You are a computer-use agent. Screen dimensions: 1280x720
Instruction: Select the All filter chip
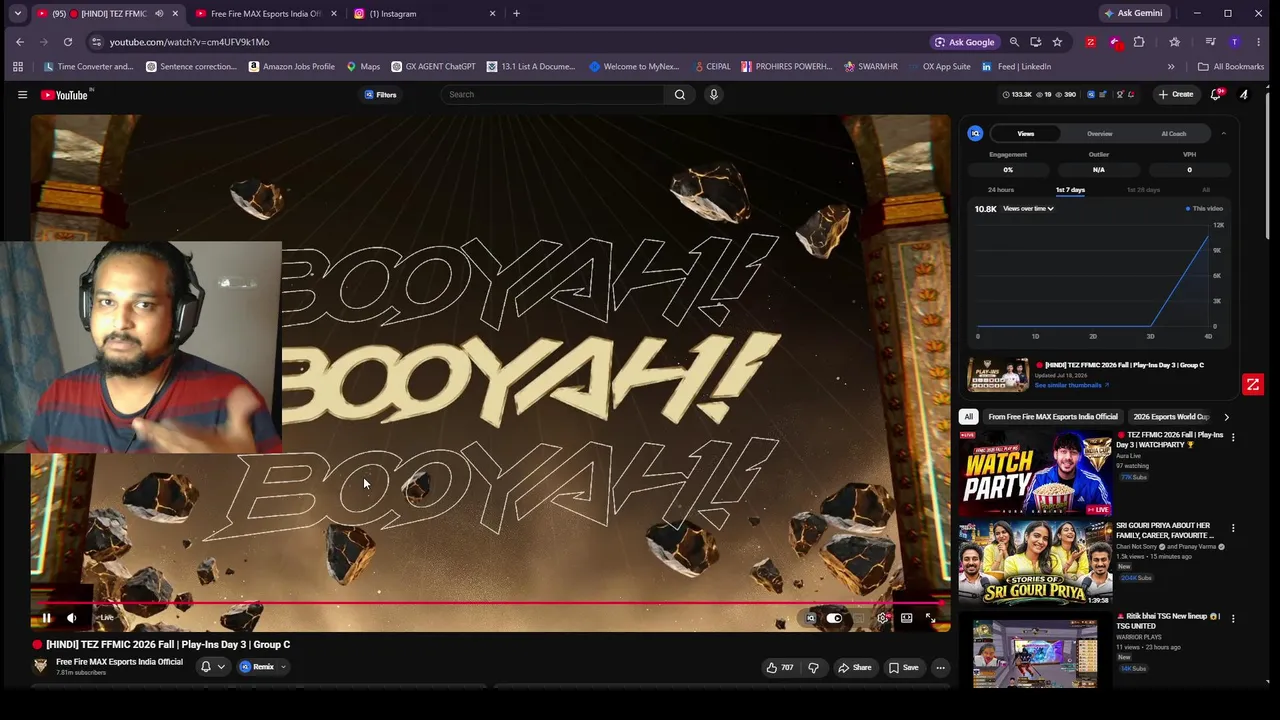tap(968, 417)
